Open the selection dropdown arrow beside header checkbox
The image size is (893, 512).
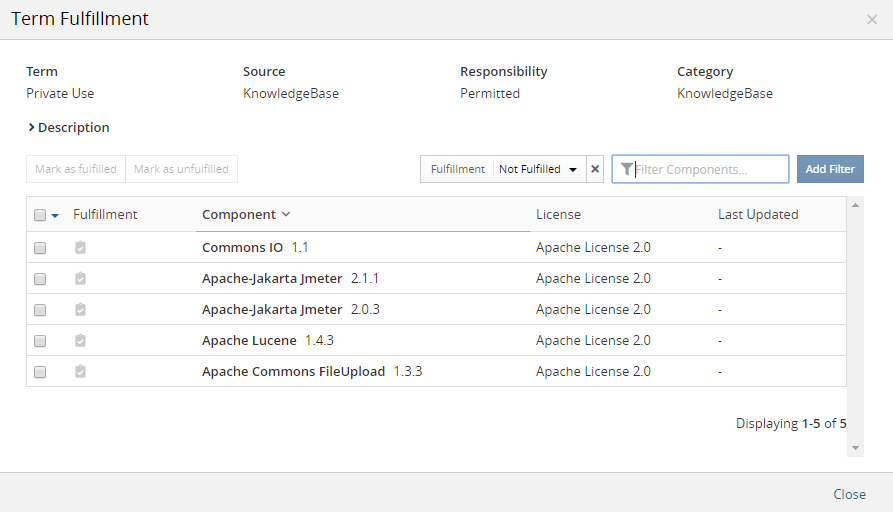[55, 215]
